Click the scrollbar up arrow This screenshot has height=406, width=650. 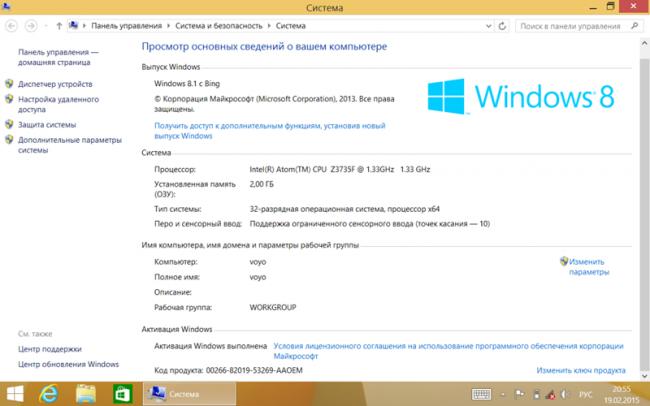pos(645,43)
